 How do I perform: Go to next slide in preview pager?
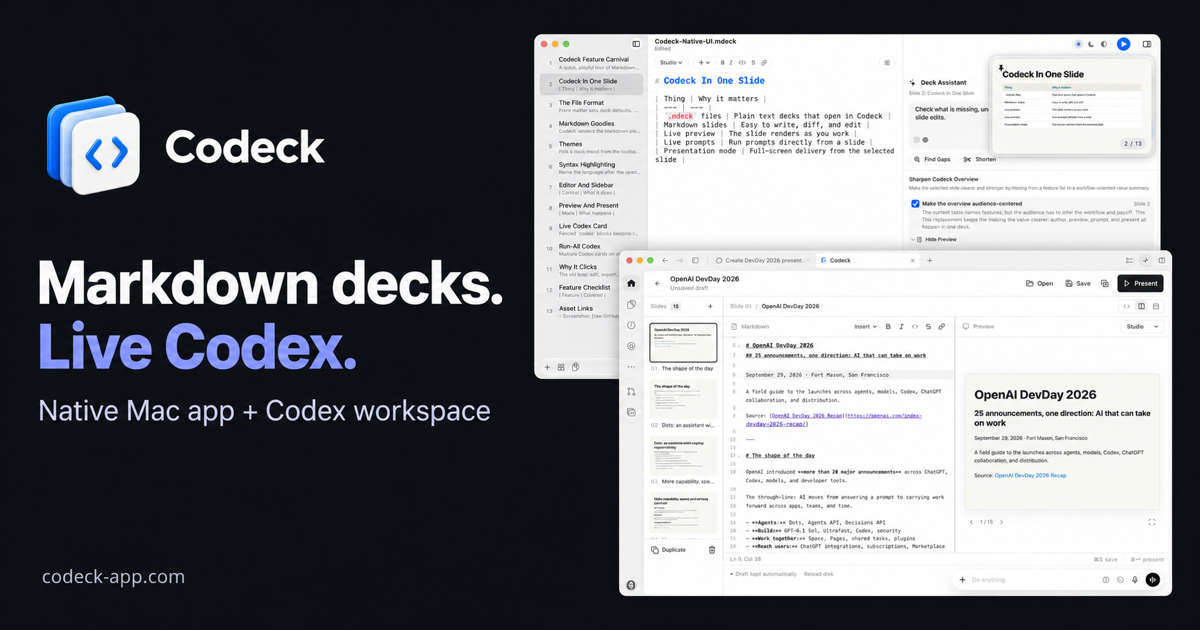1001,522
